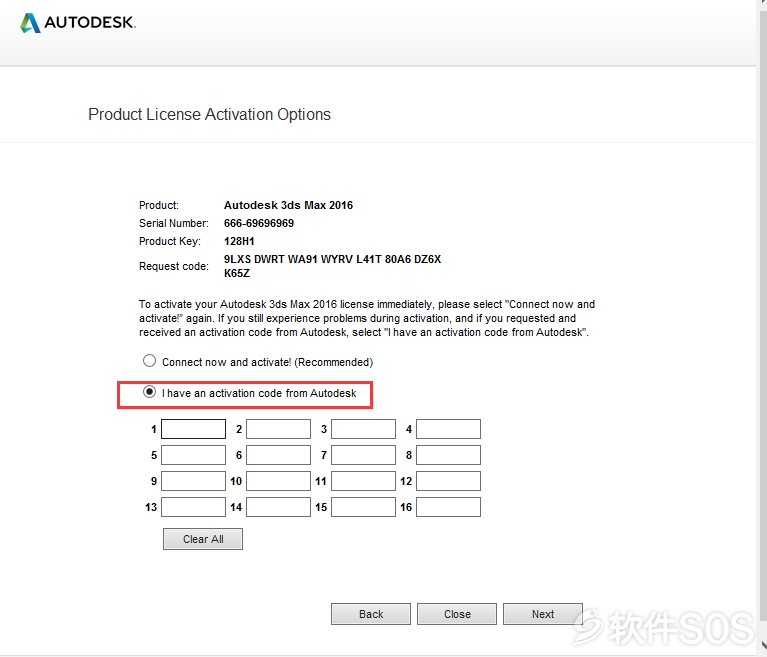Image resolution: width=767 pixels, height=657 pixels.
Task: Go back with the Back button
Action: 371,614
